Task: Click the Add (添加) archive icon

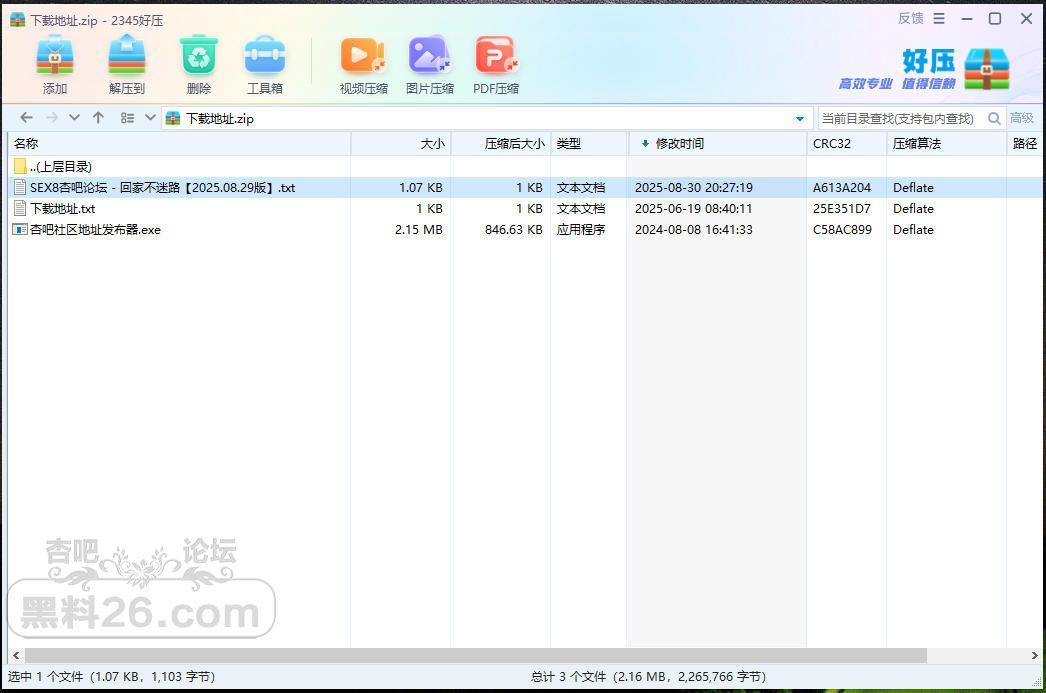Action: [55, 57]
